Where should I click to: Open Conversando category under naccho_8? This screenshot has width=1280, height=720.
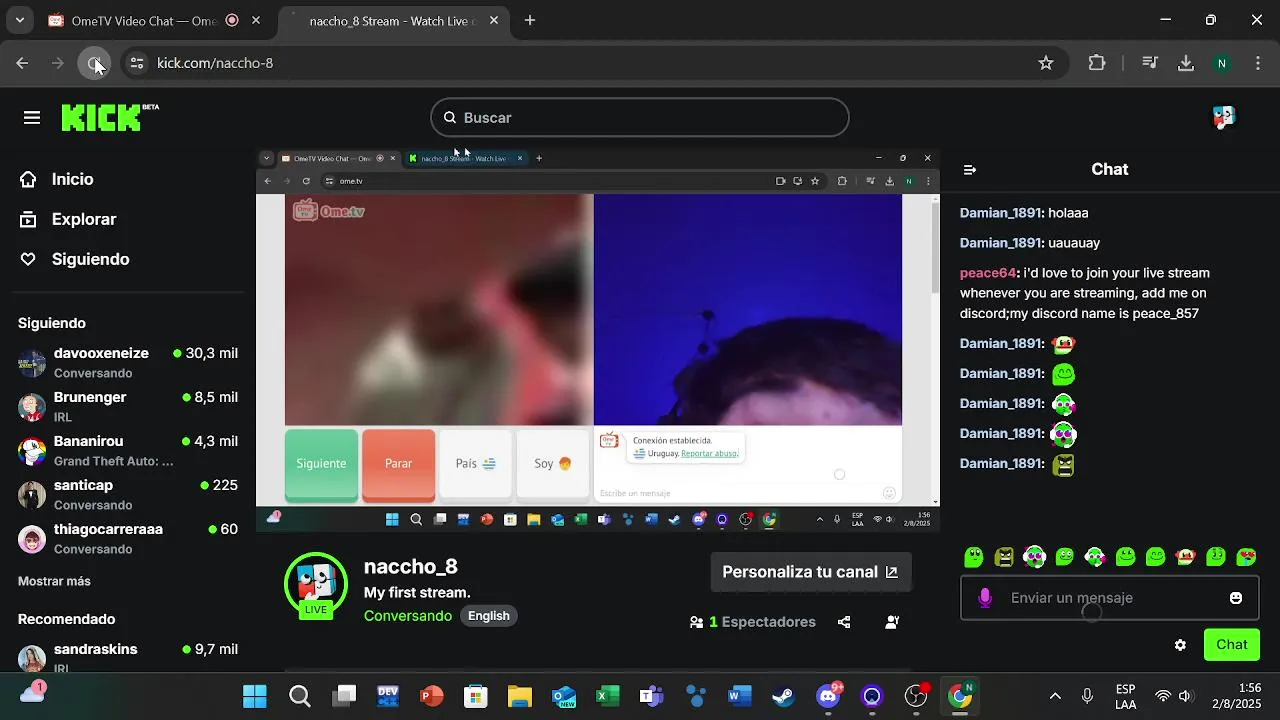[x=408, y=616]
